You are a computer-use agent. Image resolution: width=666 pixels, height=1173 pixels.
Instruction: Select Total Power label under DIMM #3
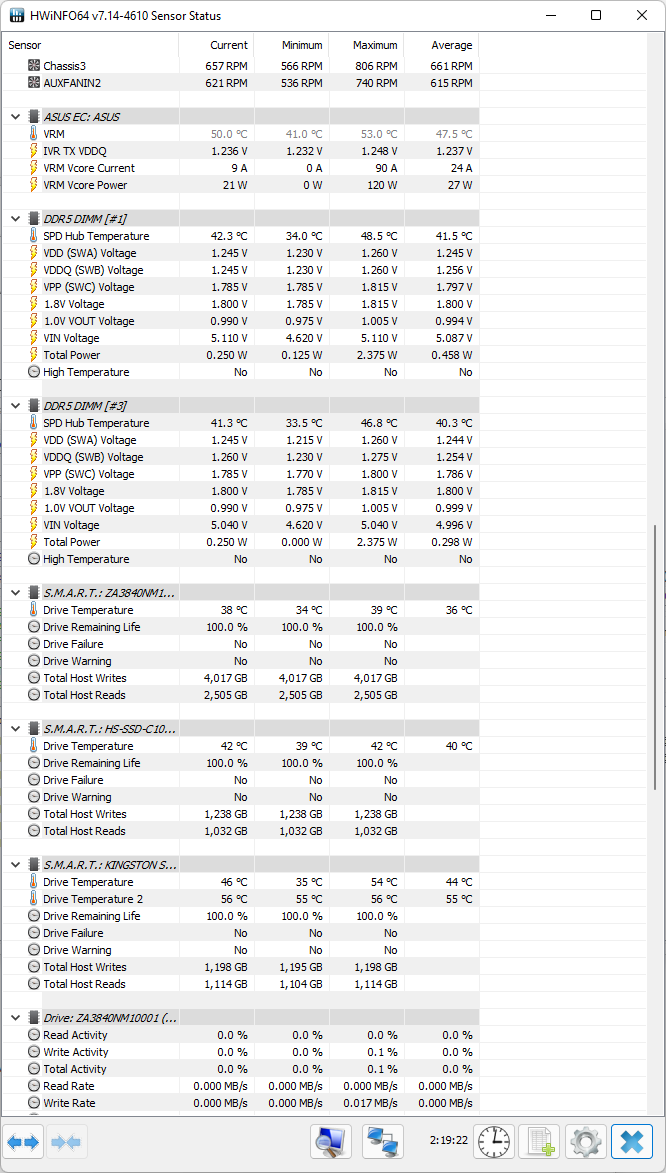[72, 542]
